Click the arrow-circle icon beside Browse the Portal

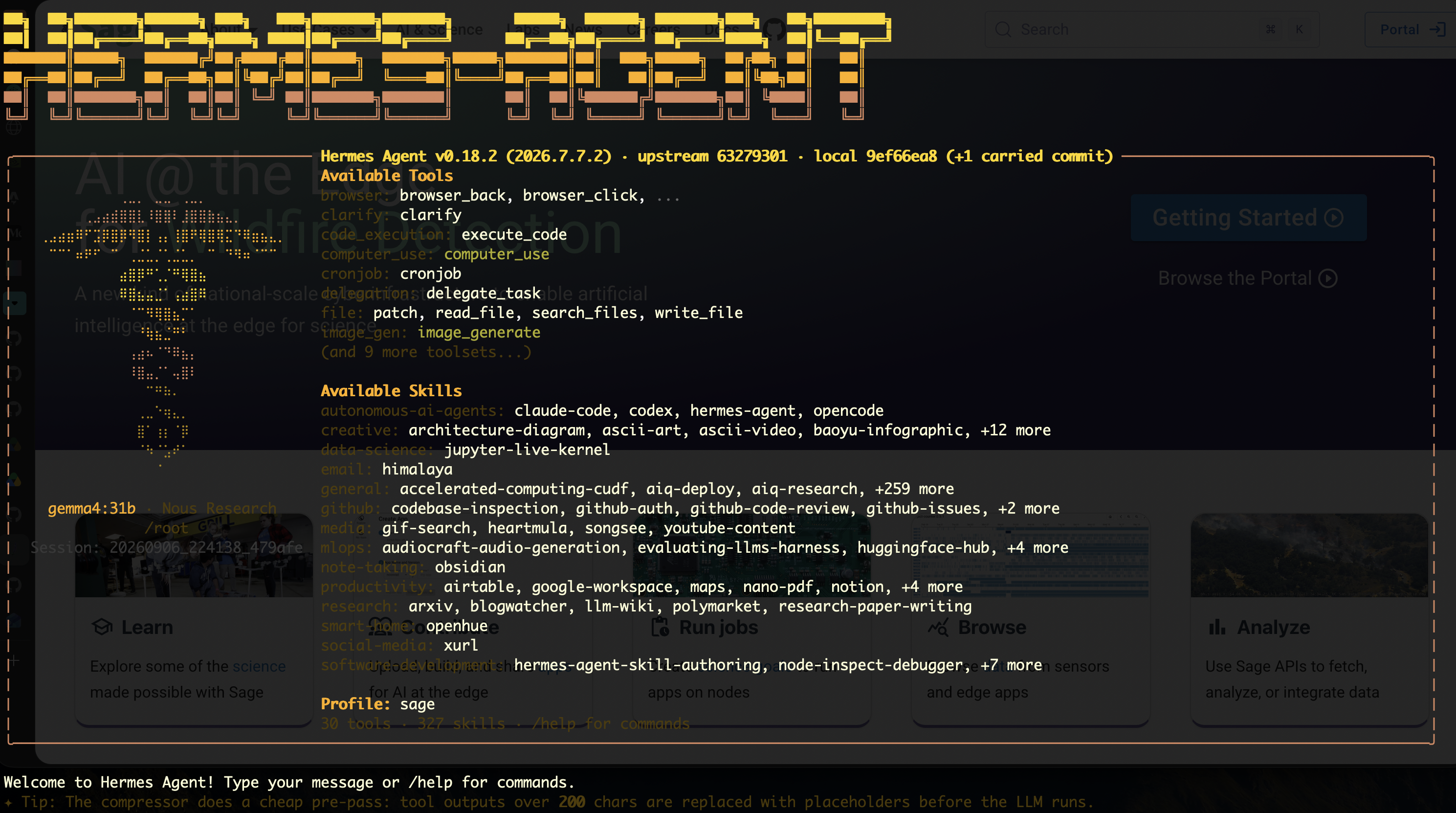[1328, 278]
